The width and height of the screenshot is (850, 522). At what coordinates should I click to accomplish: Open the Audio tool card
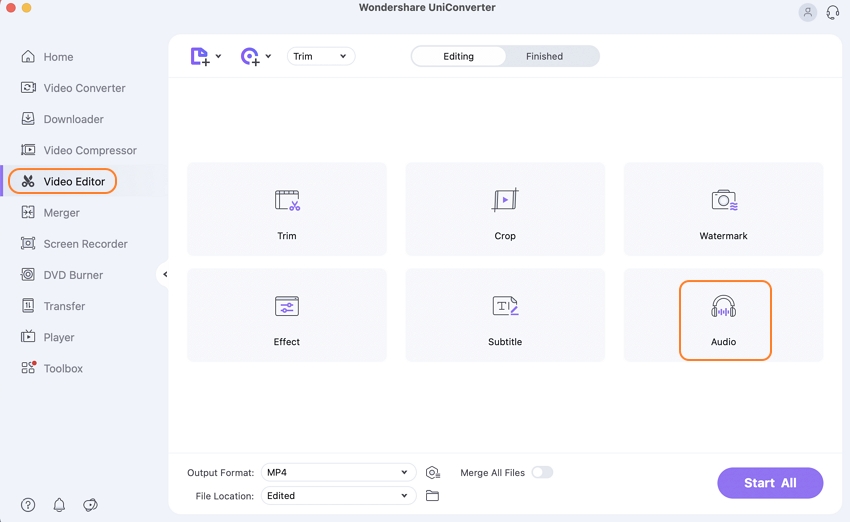tap(724, 319)
